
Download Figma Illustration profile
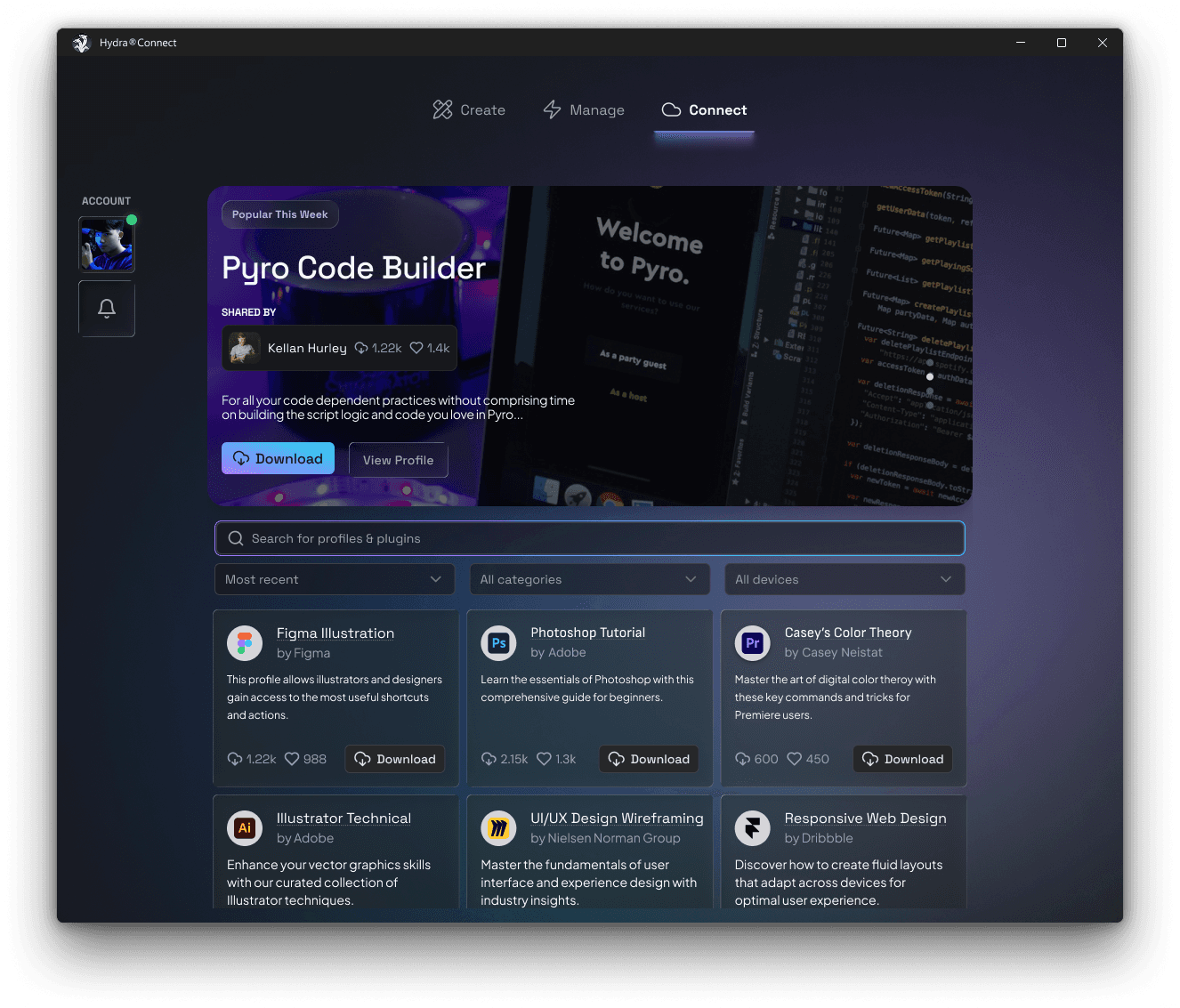[x=395, y=759]
